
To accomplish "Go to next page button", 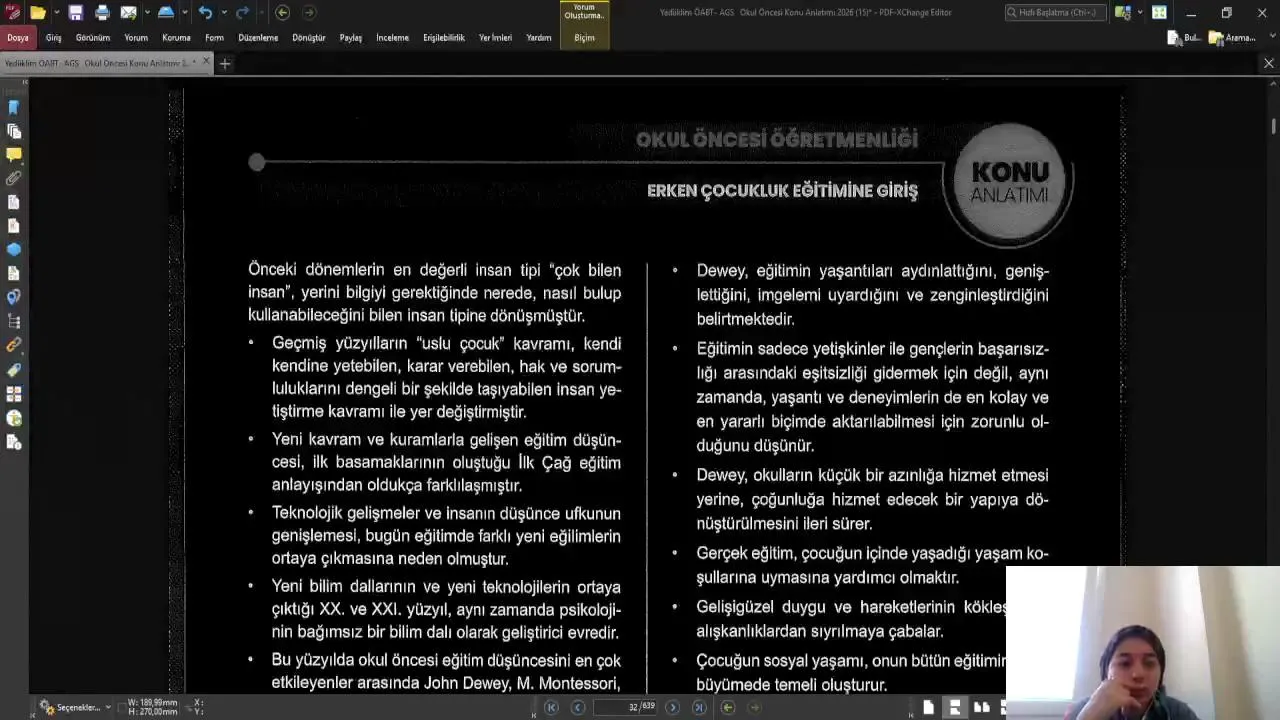I will point(672,707).
